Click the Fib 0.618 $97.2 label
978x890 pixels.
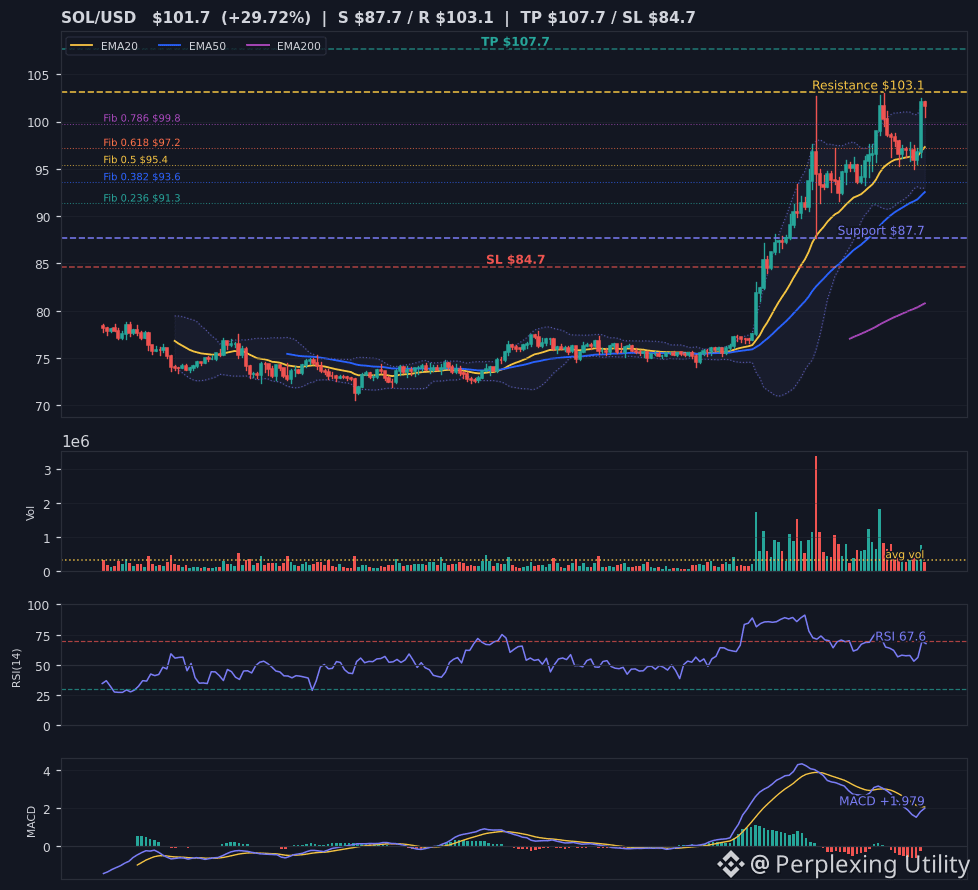142,143
